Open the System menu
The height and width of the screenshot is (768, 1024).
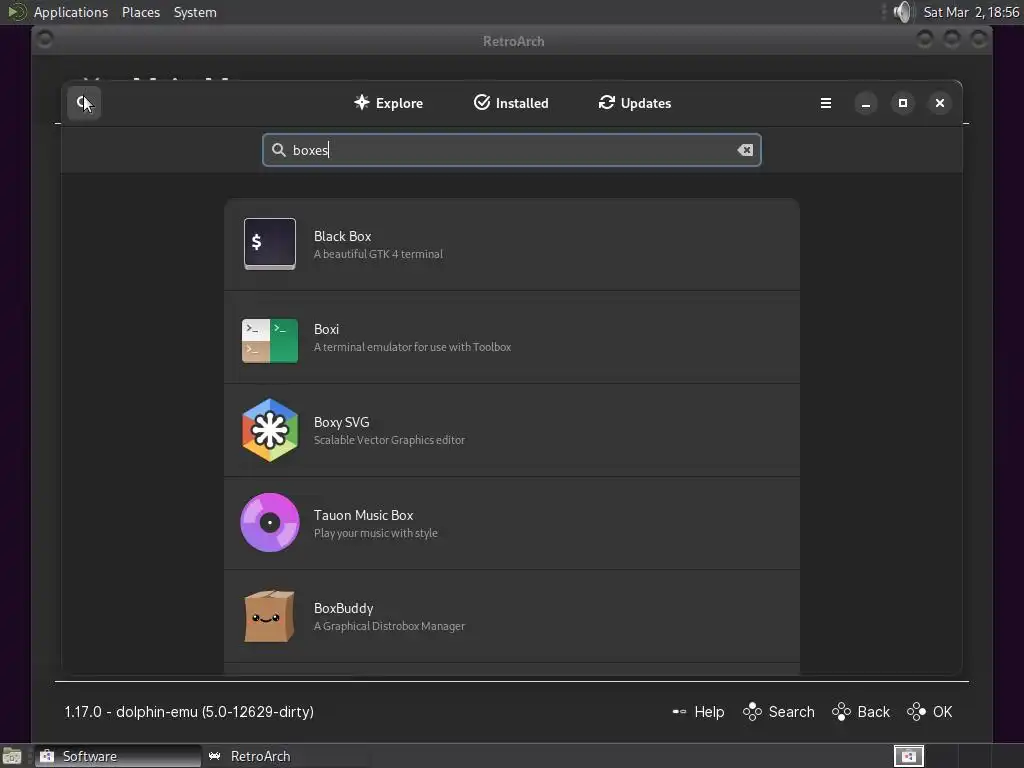coord(195,12)
